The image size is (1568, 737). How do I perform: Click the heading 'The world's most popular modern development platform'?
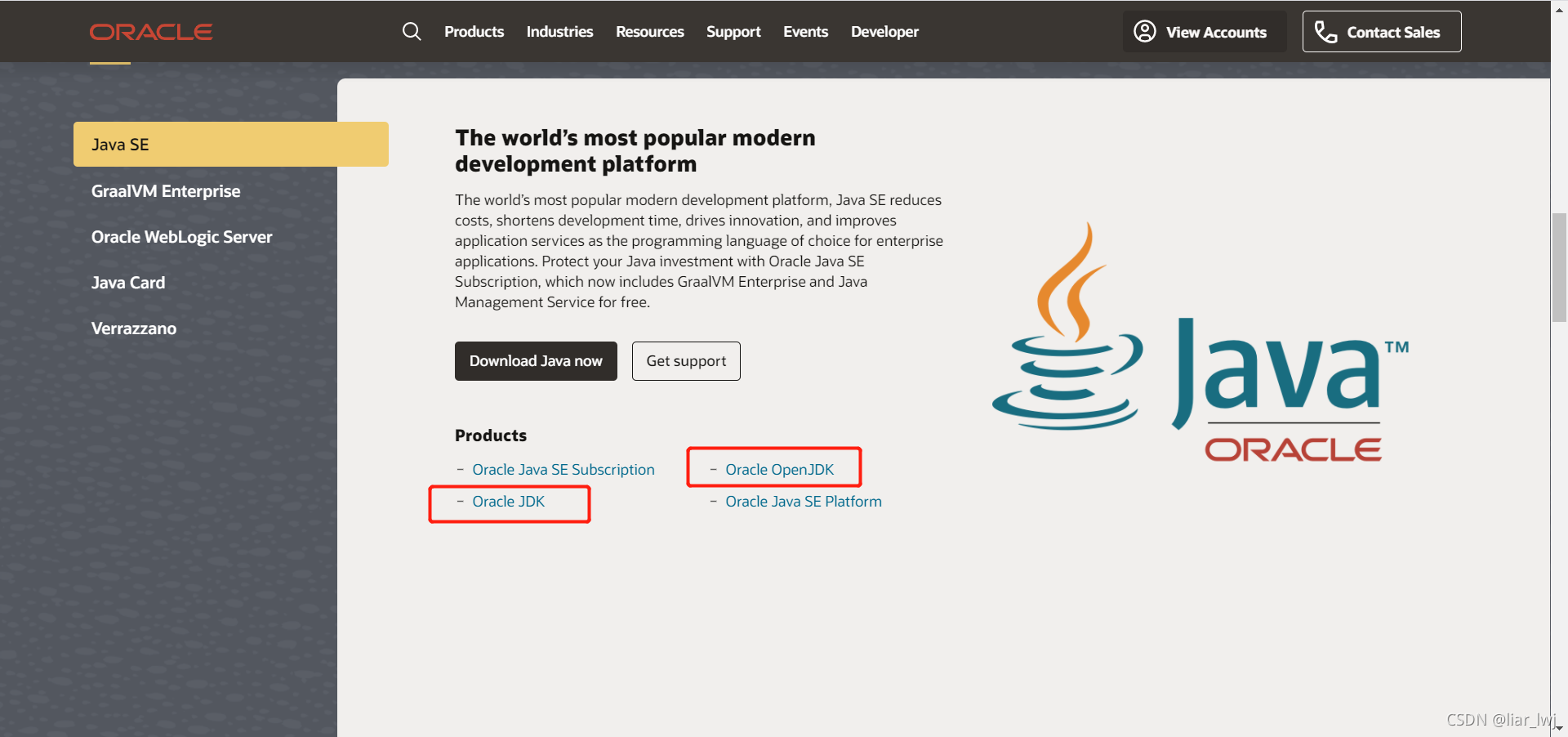coord(635,151)
